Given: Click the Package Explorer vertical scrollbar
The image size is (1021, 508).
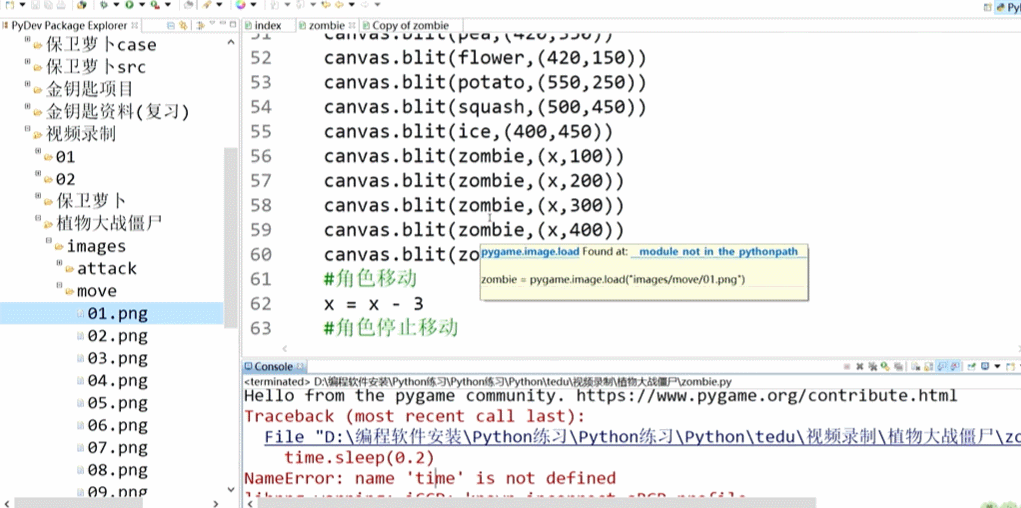Looking at the screenshot, I should [x=231, y=261].
